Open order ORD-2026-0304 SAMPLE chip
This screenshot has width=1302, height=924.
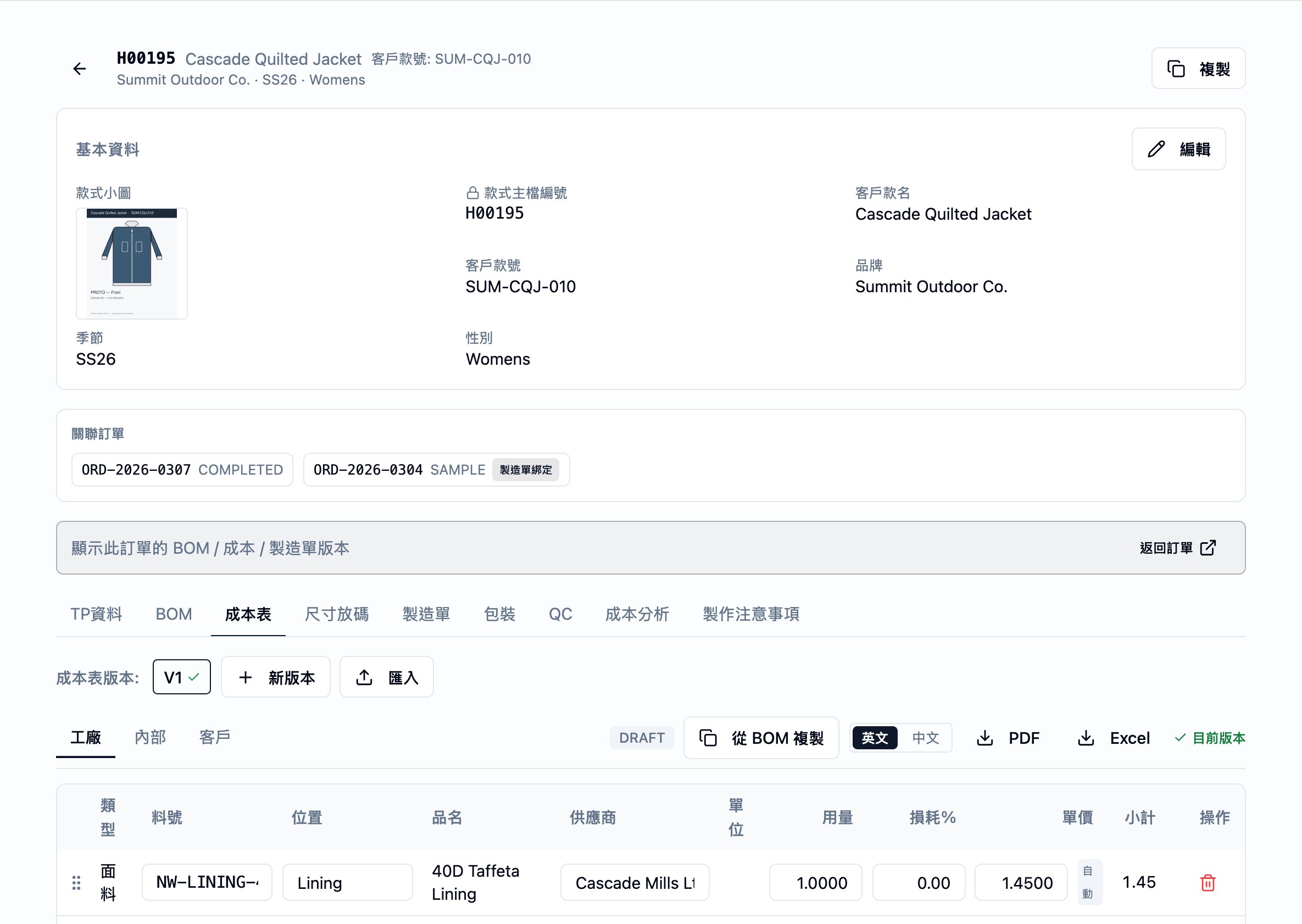click(436, 470)
